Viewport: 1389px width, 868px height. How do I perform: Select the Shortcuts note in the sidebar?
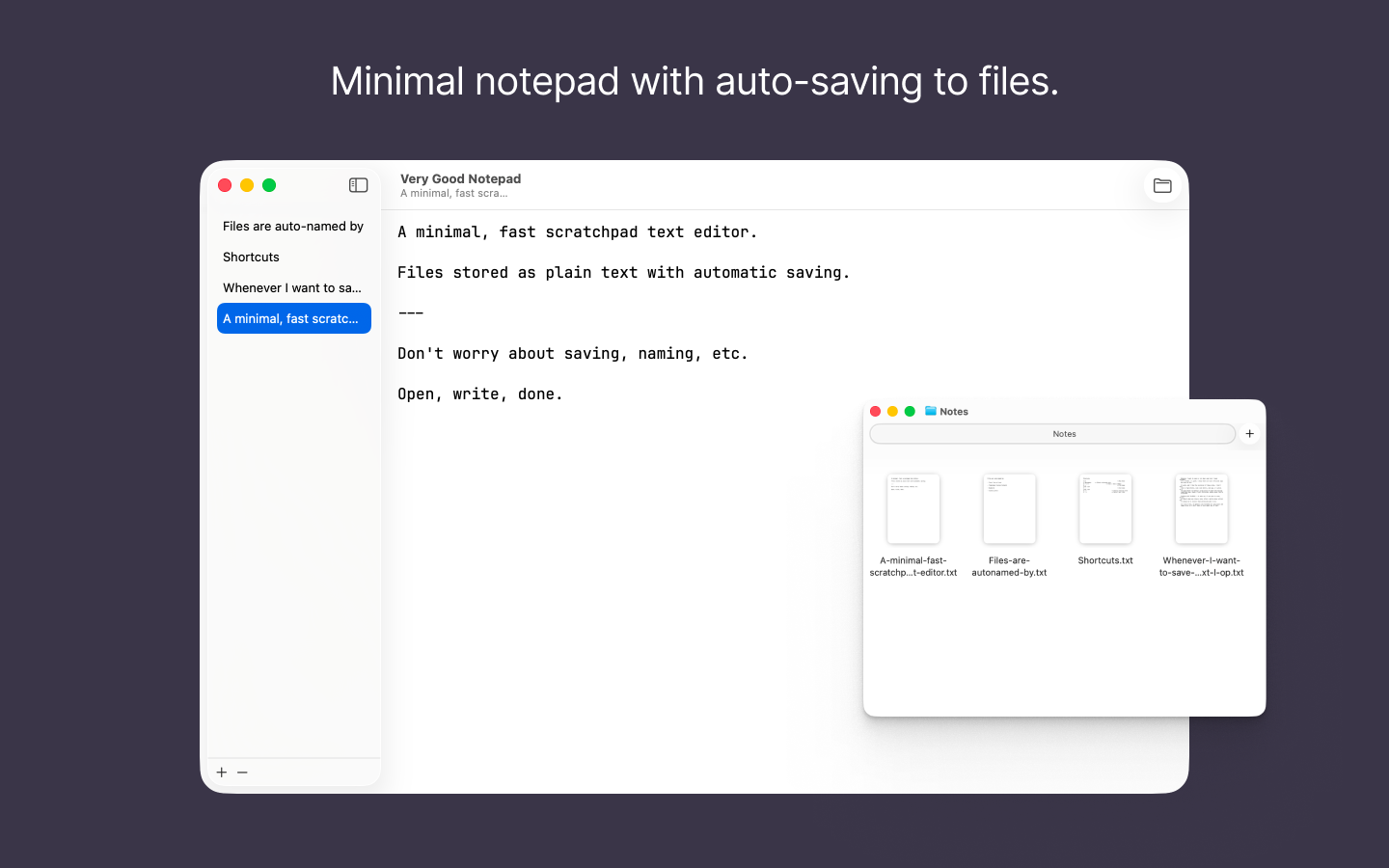[251, 257]
